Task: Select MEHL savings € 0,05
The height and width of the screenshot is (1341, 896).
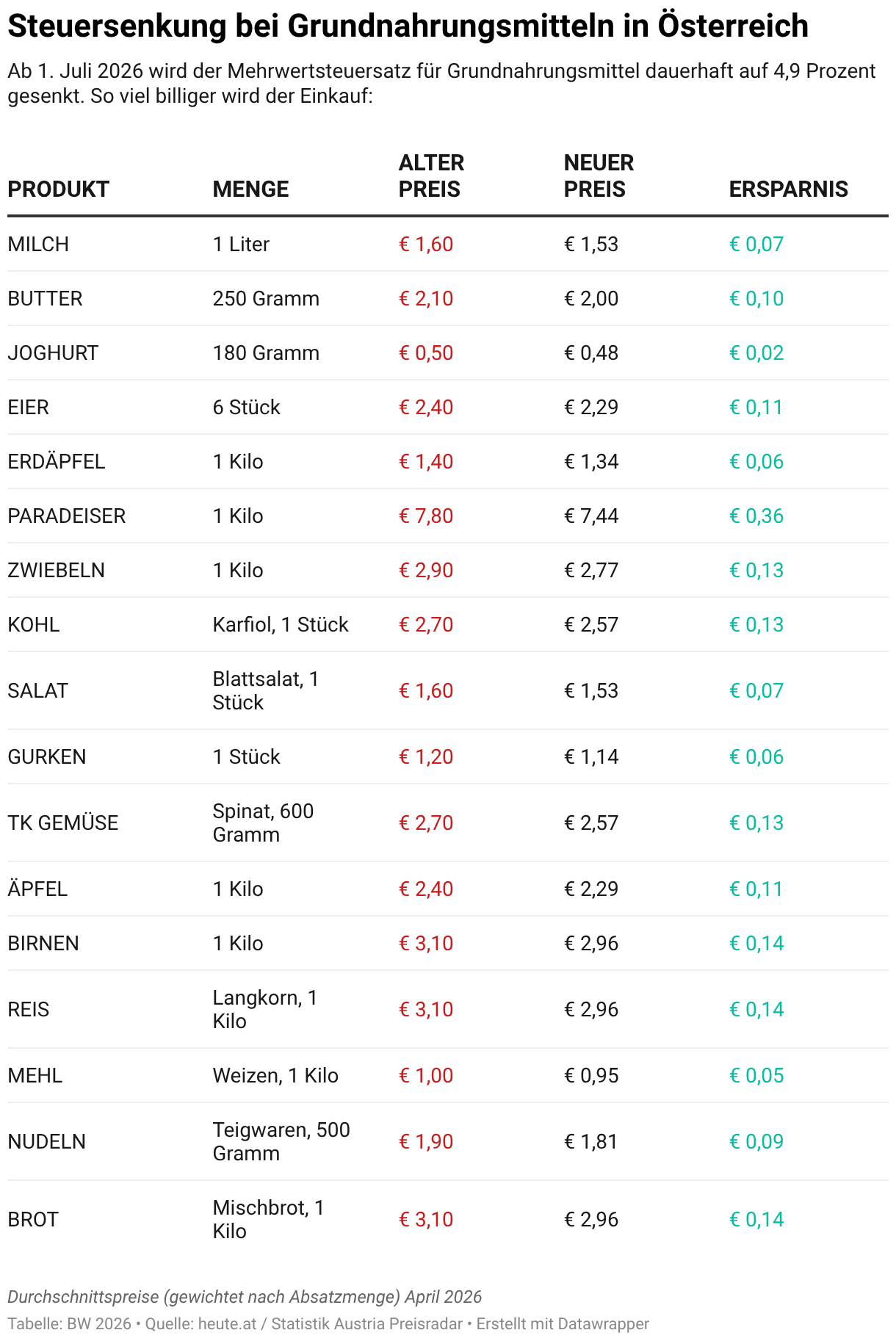Action: click(x=756, y=1076)
